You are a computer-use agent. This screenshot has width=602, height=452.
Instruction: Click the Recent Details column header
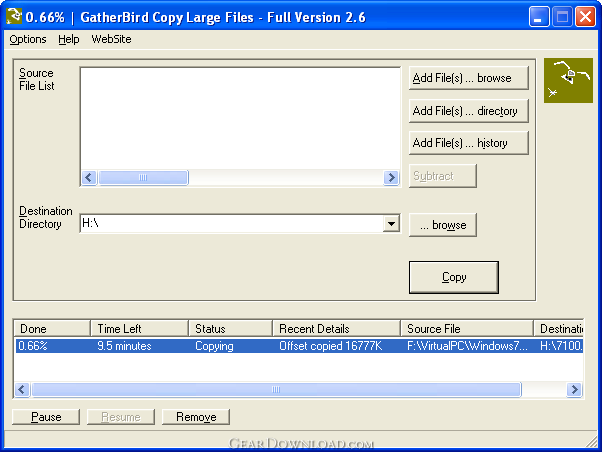click(x=336, y=329)
